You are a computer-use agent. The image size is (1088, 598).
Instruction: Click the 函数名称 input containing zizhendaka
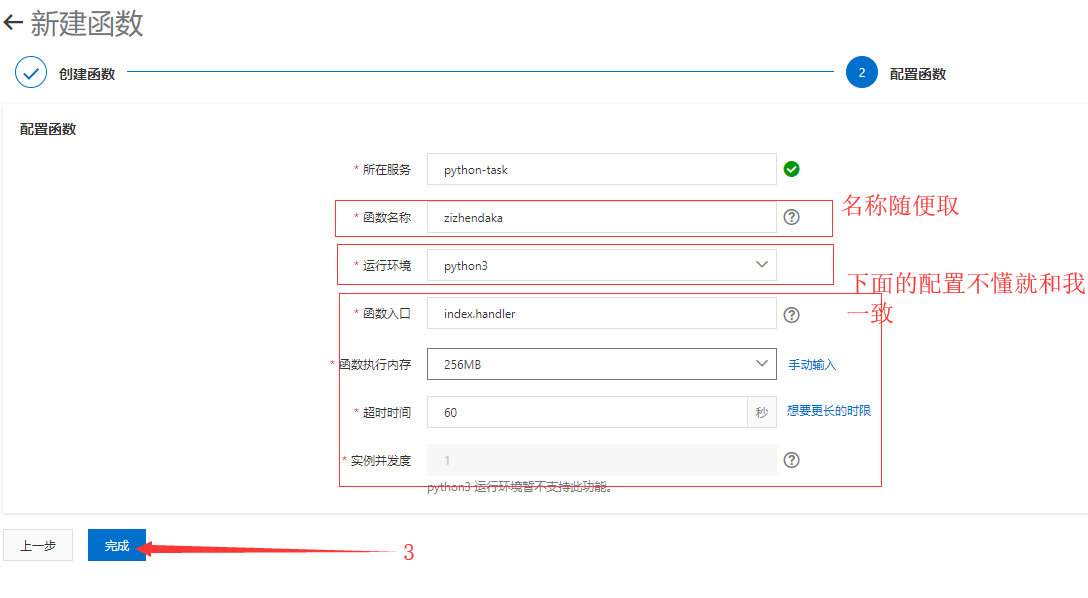click(x=600, y=217)
